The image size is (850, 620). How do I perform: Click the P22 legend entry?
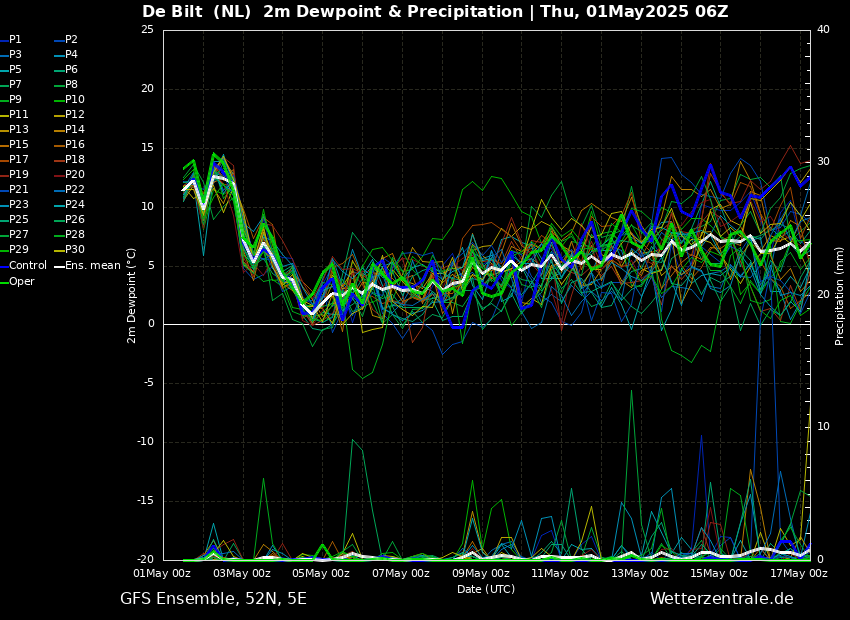pos(69,190)
